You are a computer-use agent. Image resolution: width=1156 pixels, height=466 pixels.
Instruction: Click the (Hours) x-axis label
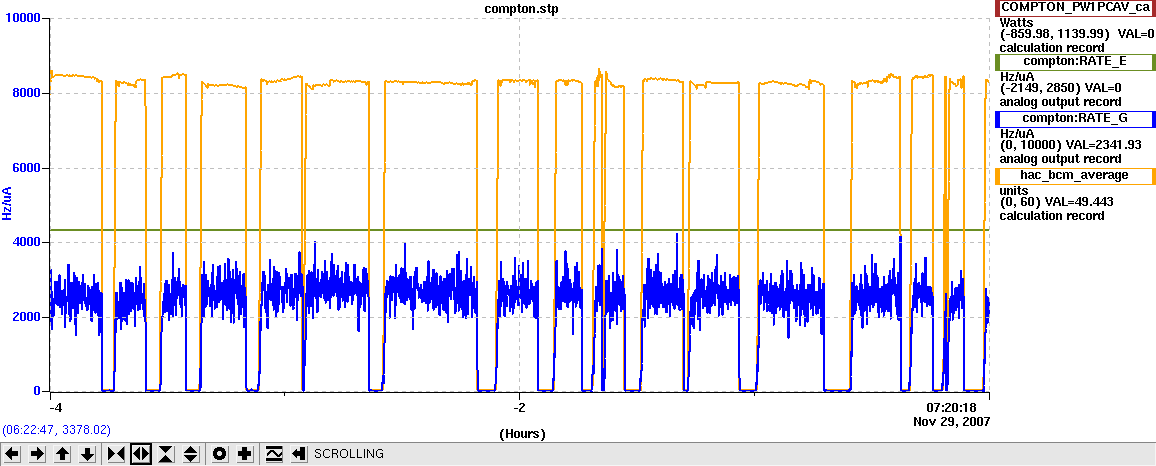click(522, 434)
